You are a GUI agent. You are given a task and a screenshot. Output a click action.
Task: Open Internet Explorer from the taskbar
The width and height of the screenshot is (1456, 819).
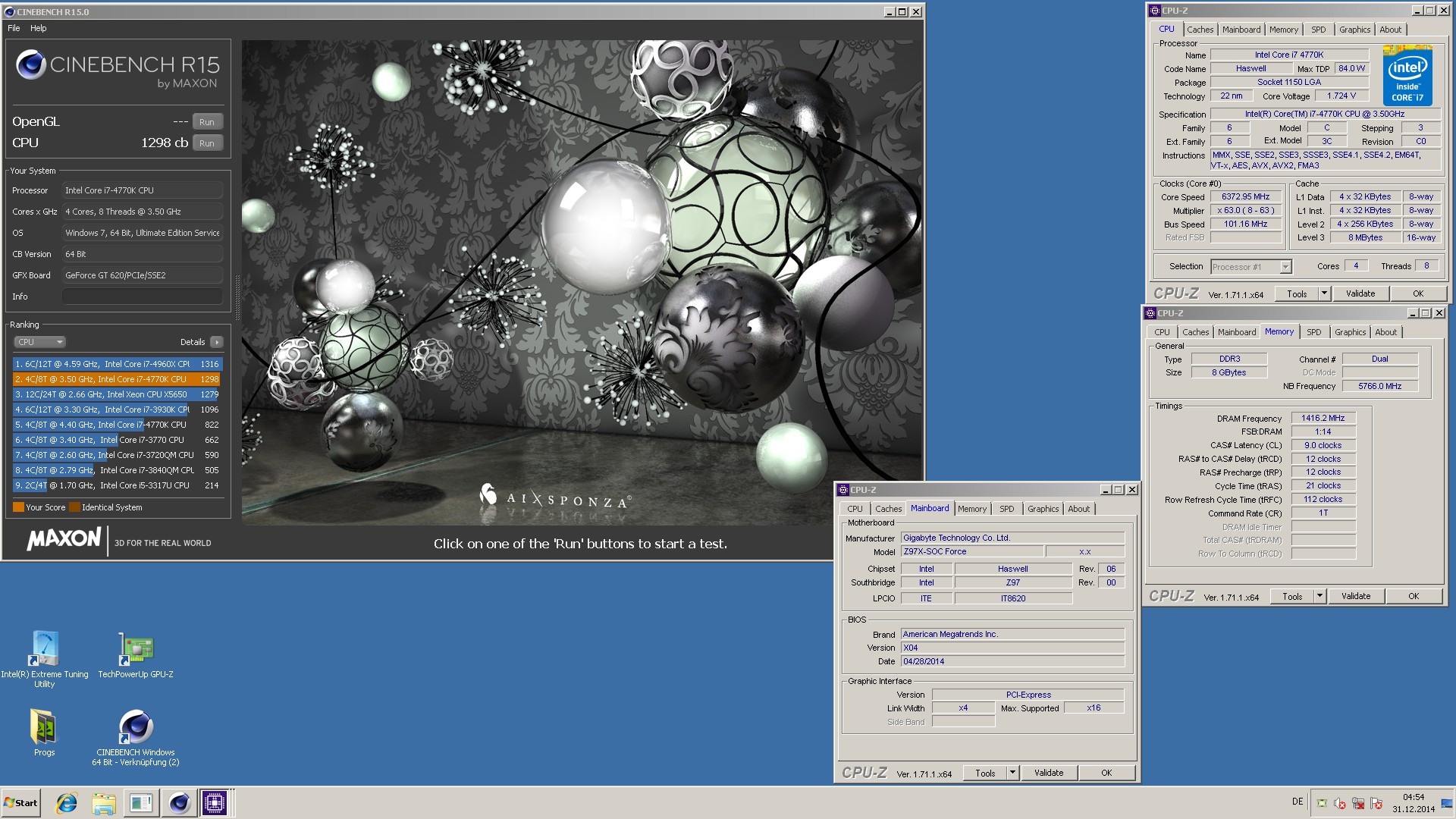click(67, 803)
